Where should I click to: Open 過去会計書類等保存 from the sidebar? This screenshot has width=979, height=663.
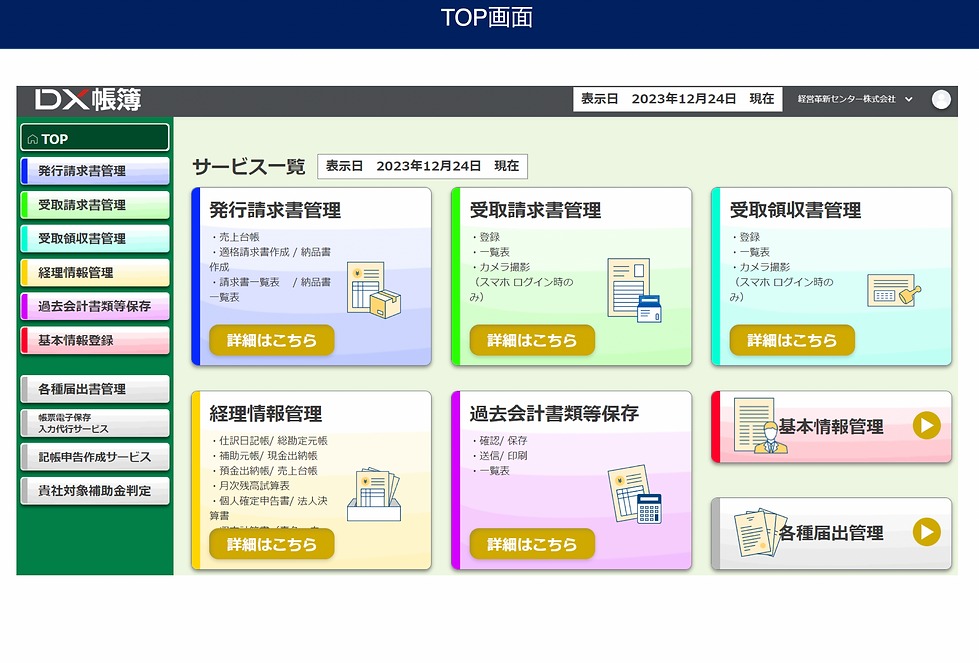coord(95,307)
